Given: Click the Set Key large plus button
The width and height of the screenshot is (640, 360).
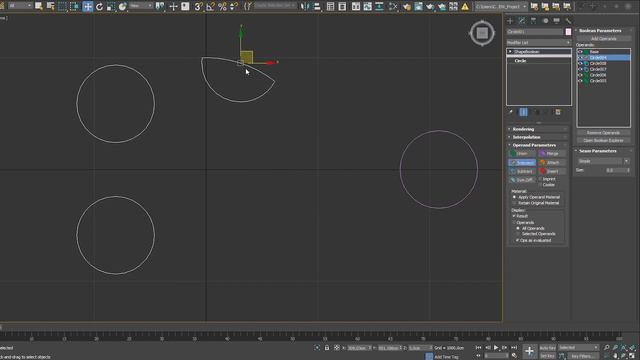Looking at the screenshot, I should click(x=529, y=351).
